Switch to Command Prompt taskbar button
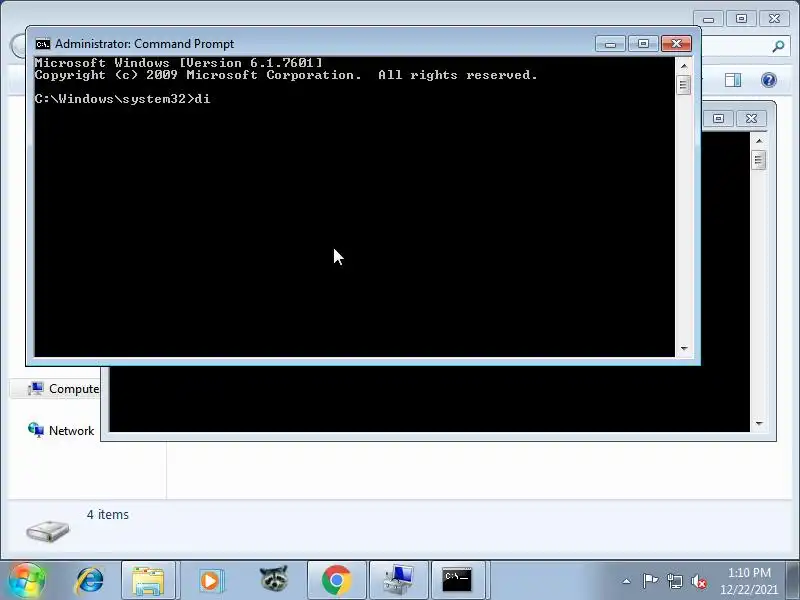 click(457, 581)
